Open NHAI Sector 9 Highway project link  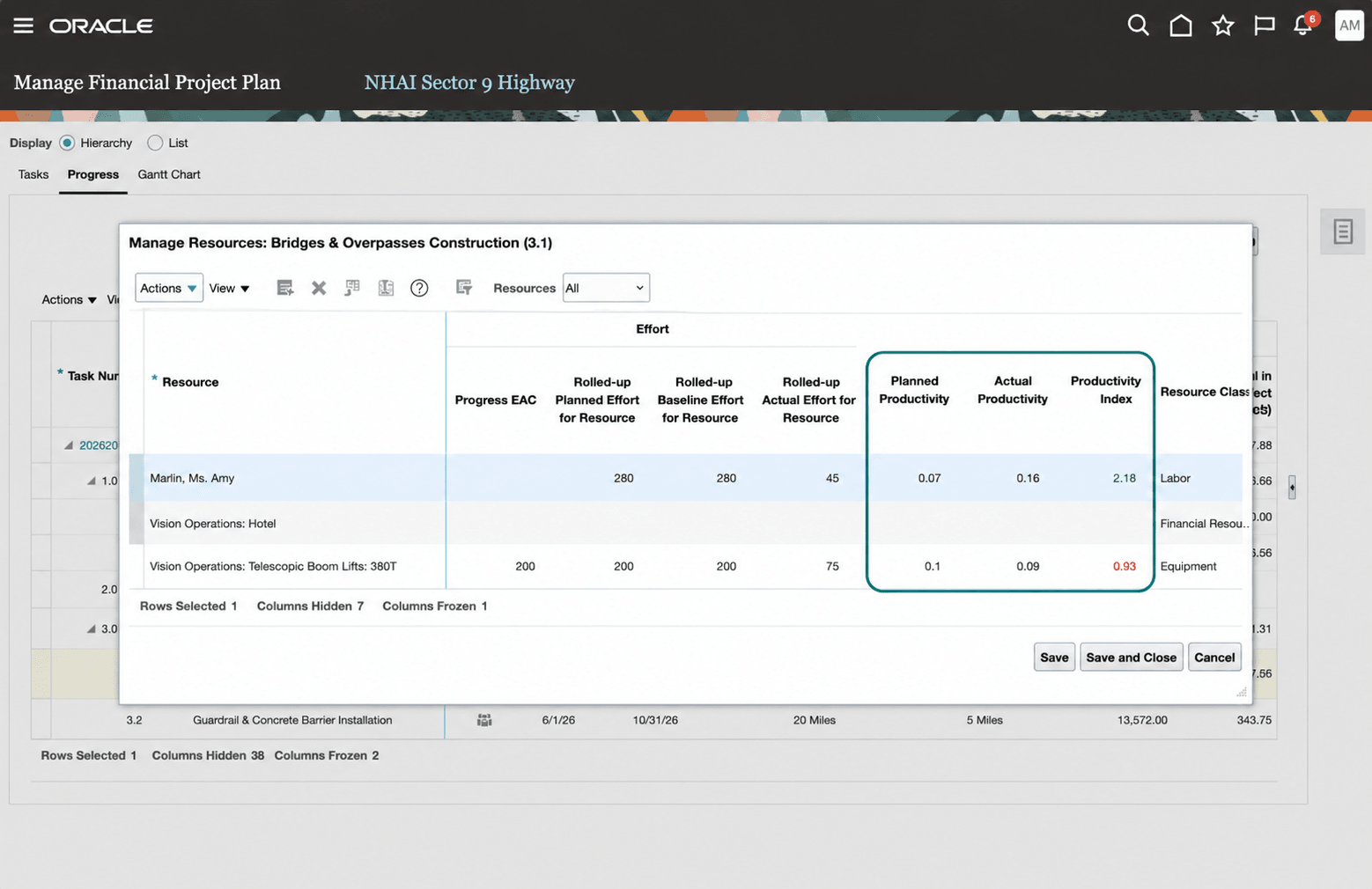tap(469, 83)
